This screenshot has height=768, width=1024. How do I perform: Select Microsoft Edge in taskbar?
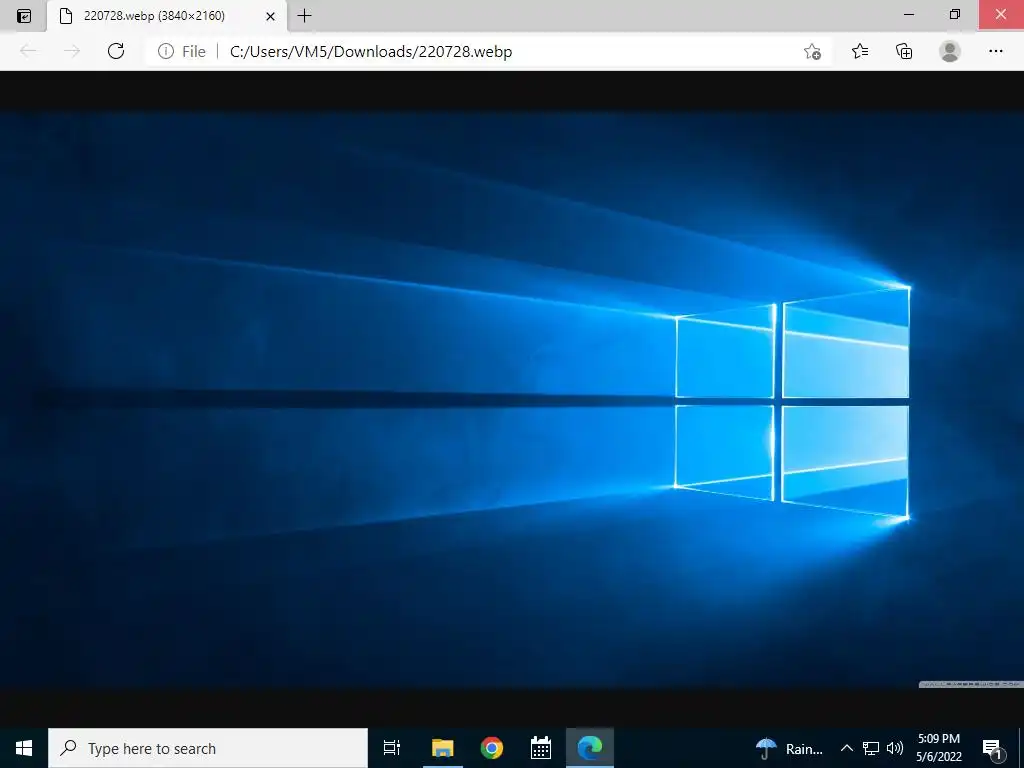(x=590, y=748)
